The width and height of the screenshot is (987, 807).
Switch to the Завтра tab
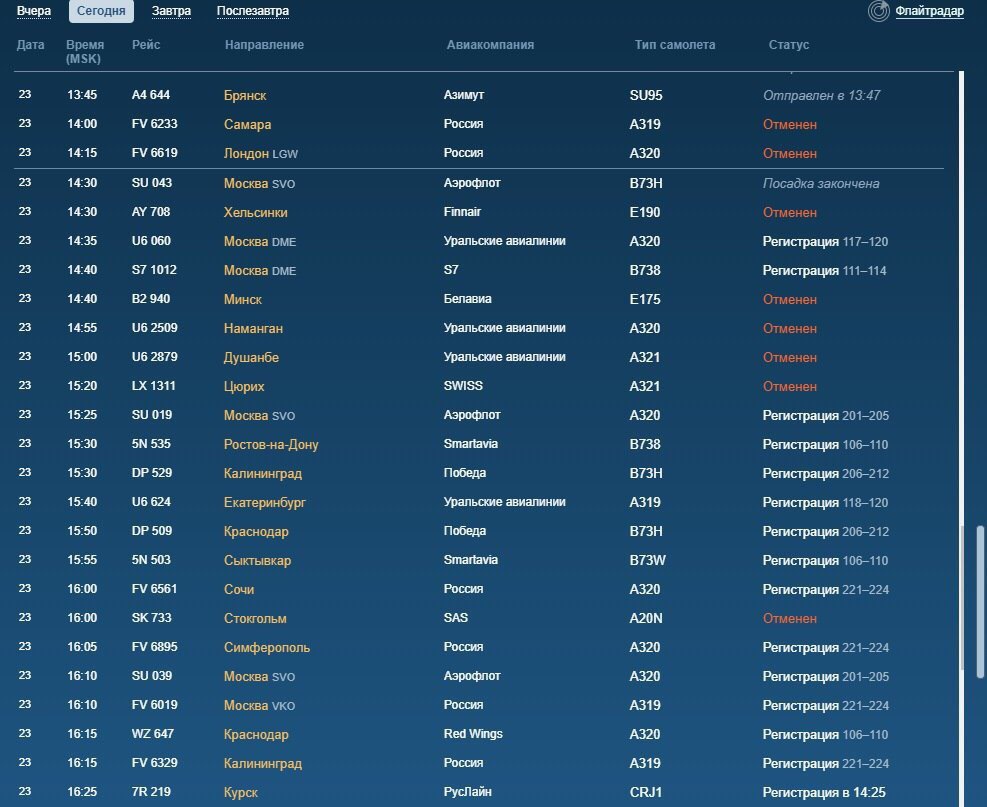click(x=171, y=11)
